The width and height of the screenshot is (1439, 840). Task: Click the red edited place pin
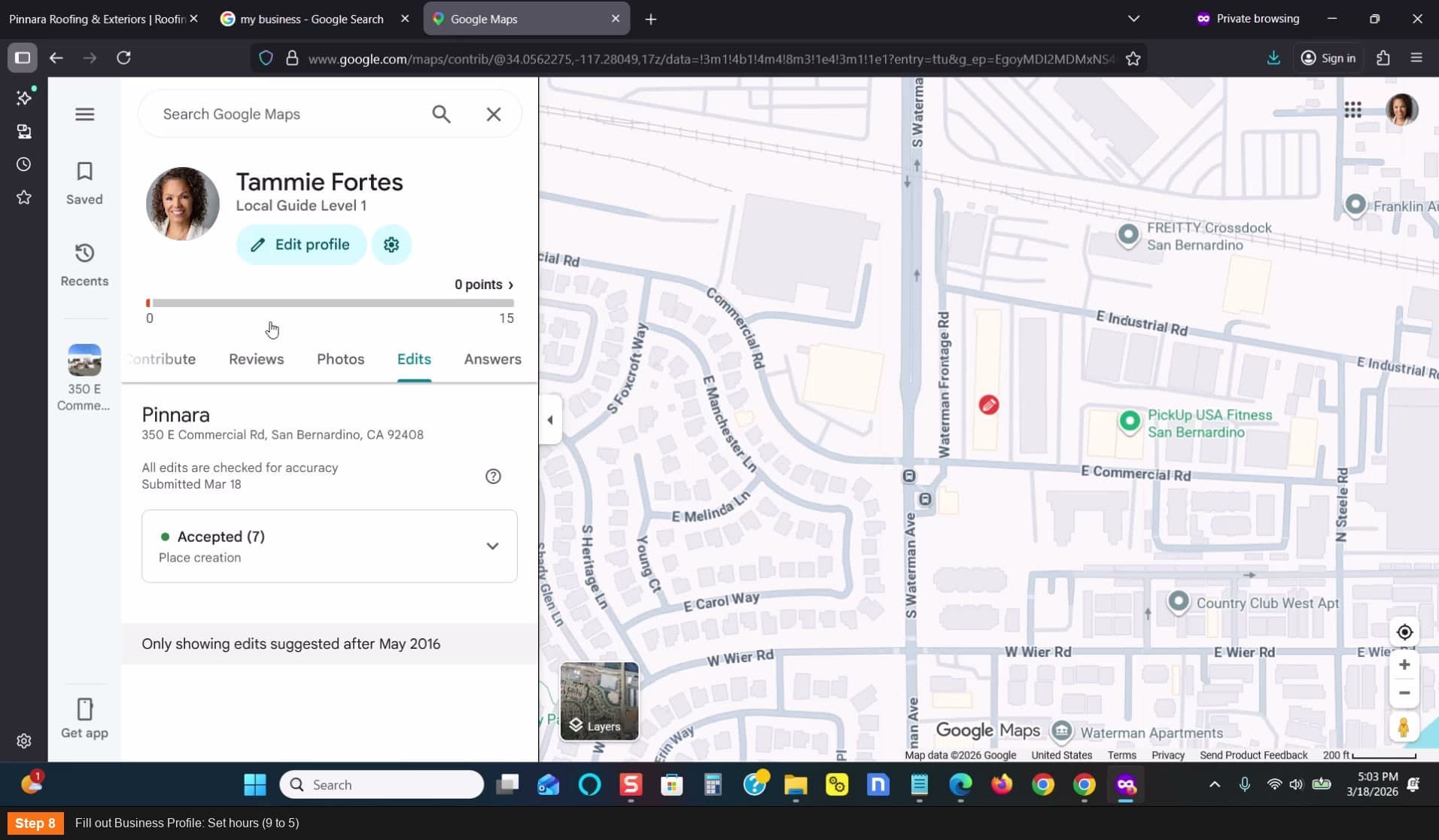[x=989, y=405]
